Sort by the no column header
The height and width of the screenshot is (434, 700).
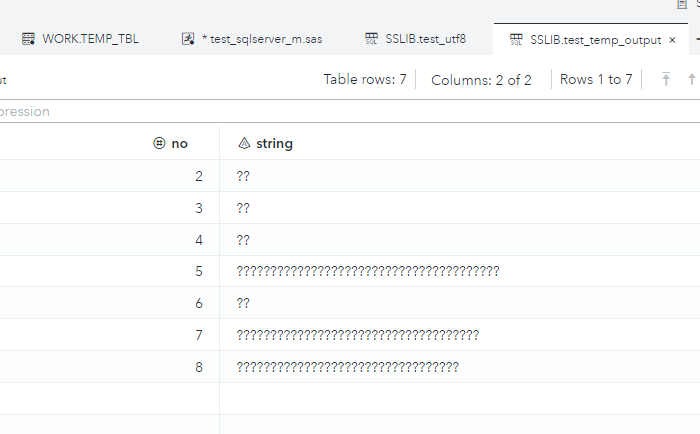[180, 144]
